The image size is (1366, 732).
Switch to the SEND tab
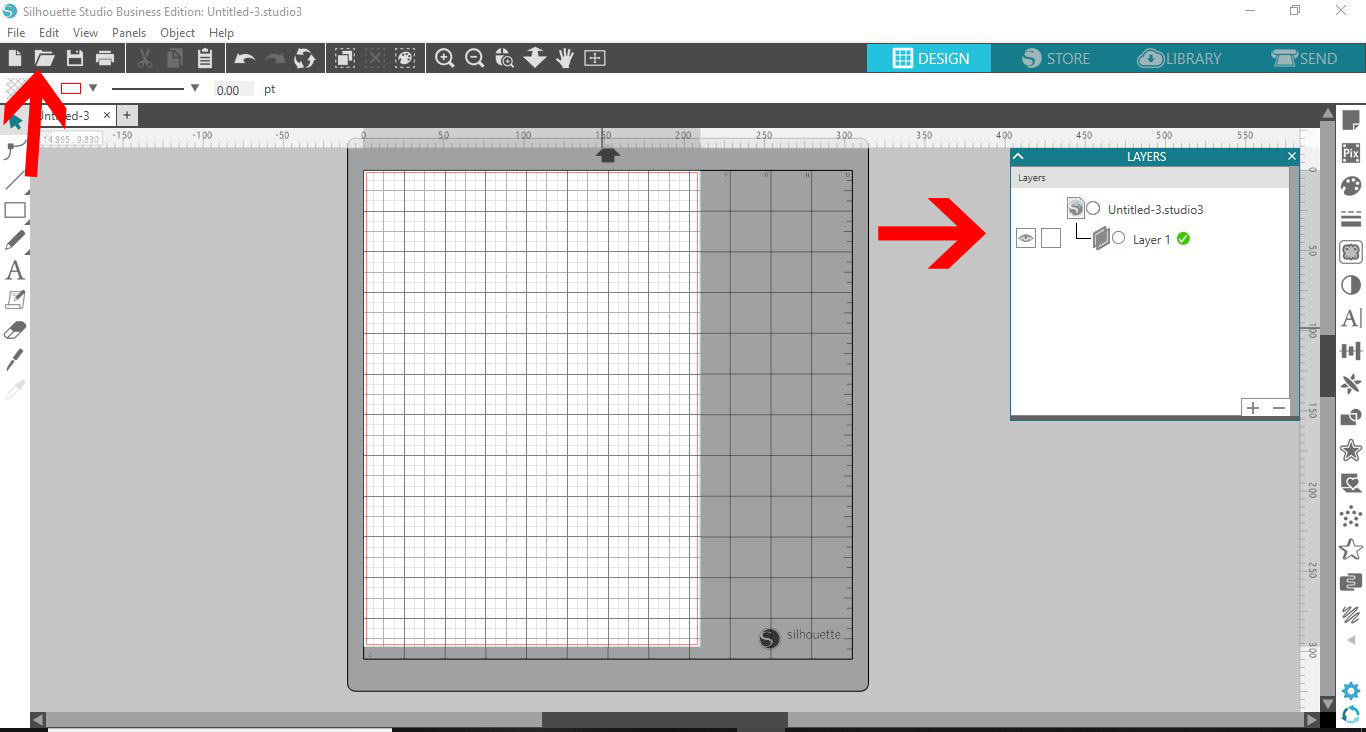coord(1304,58)
